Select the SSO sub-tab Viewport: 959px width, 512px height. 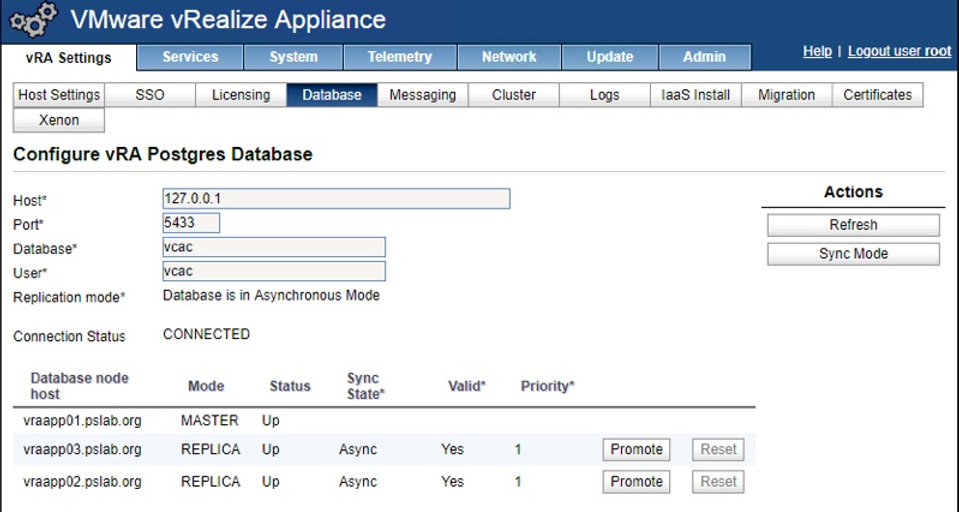coord(150,95)
